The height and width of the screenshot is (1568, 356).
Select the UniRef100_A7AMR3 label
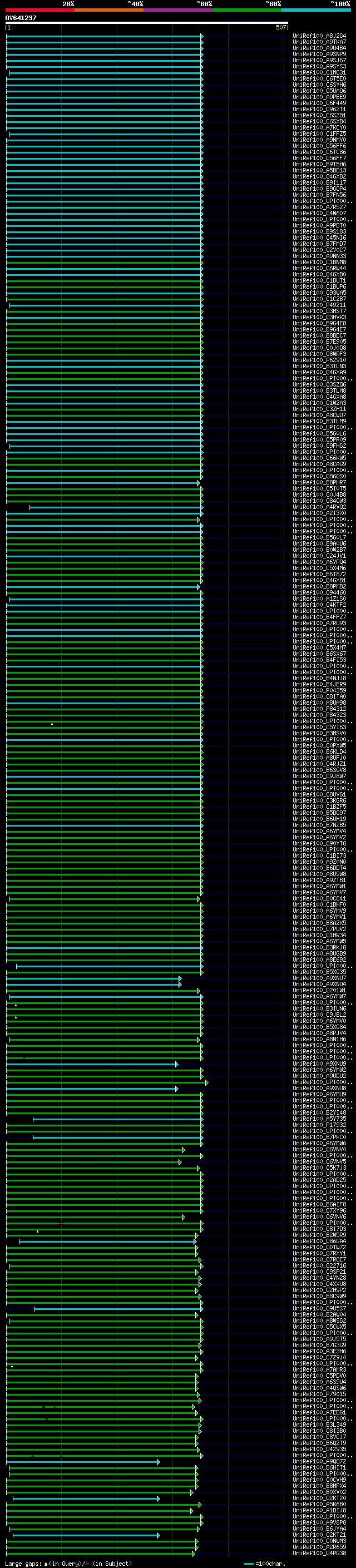(x=319, y=1369)
